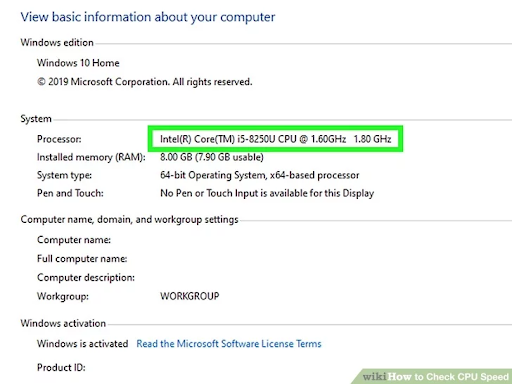Viewport: 512px width, 384px height.
Task: Select the 'WORKGROUP' value
Action: [x=190, y=296]
